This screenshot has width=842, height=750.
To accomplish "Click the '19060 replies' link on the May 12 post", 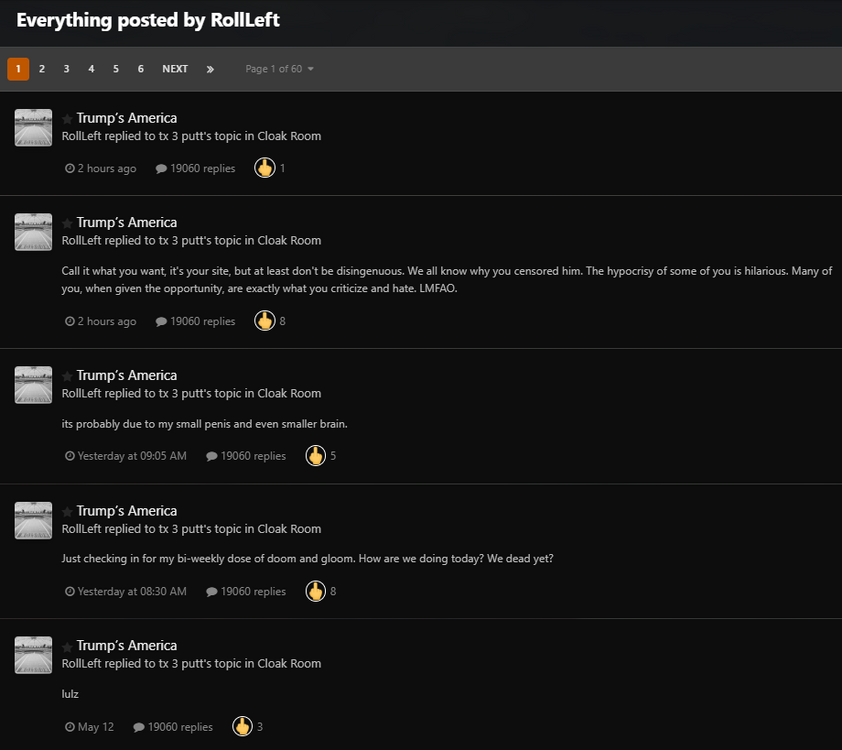I will pyautogui.click(x=180, y=727).
